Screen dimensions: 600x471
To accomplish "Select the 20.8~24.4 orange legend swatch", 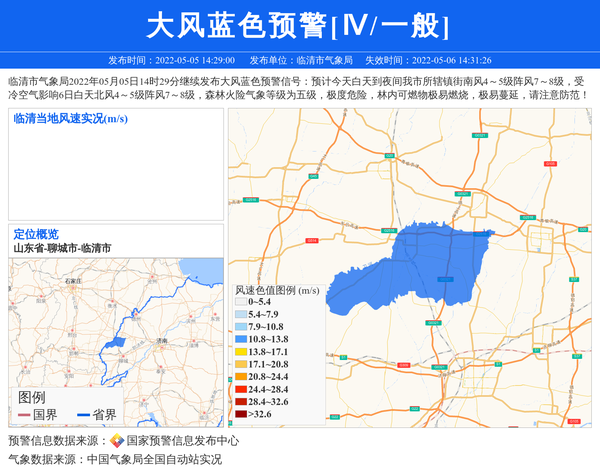I will pyautogui.click(x=240, y=377).
